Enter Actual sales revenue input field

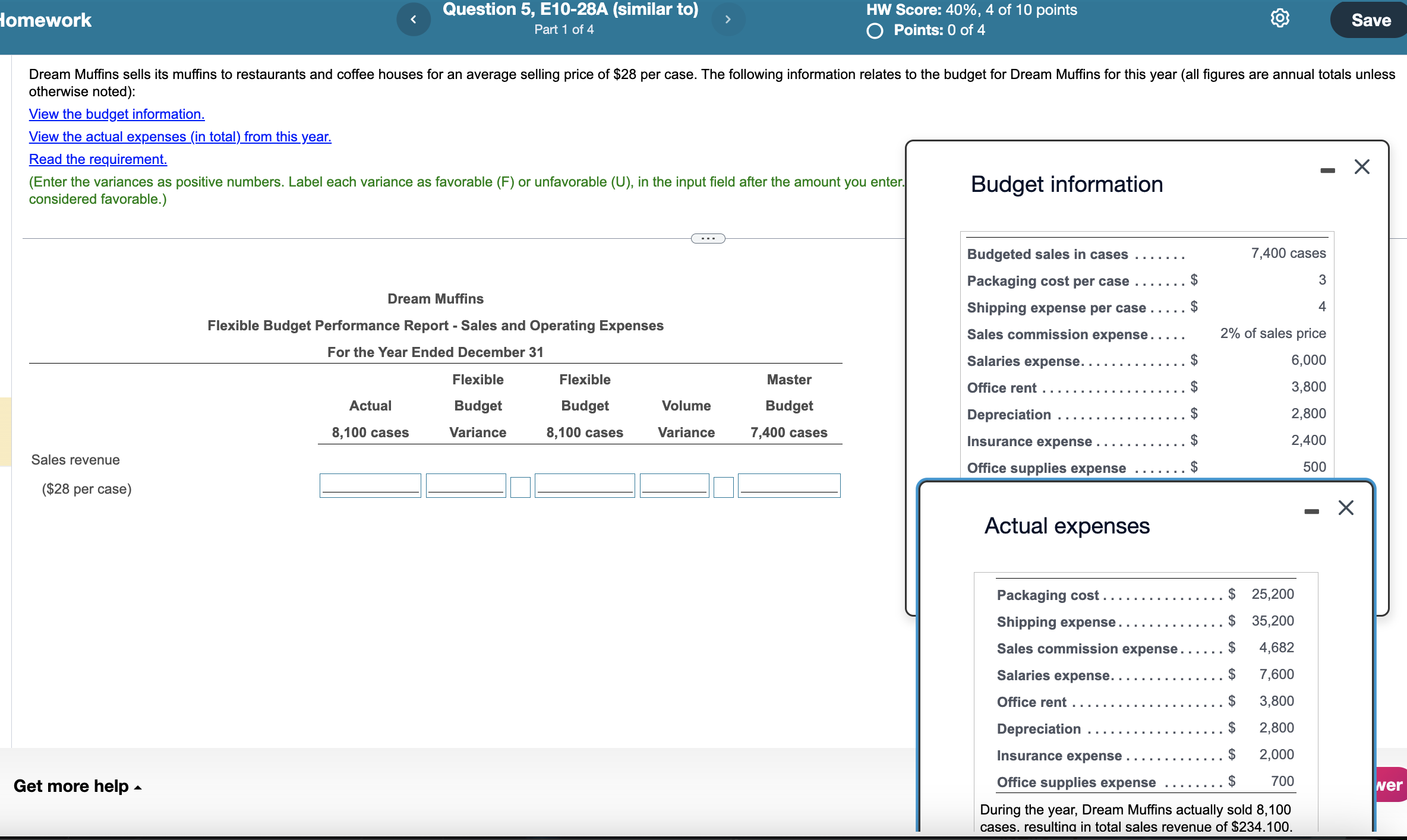coord(370,485)
